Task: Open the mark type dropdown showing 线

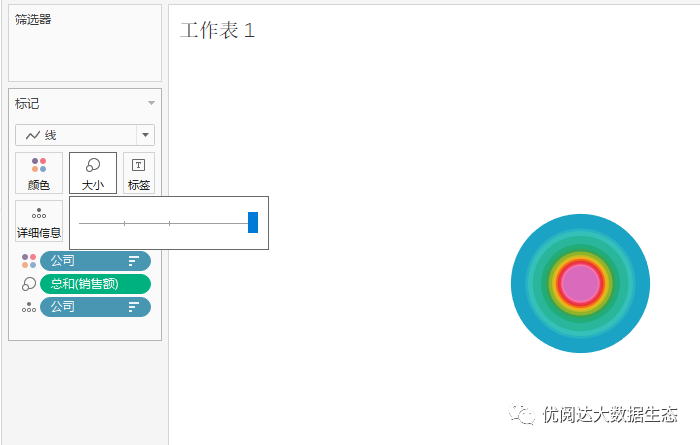Action: point(85,135)
